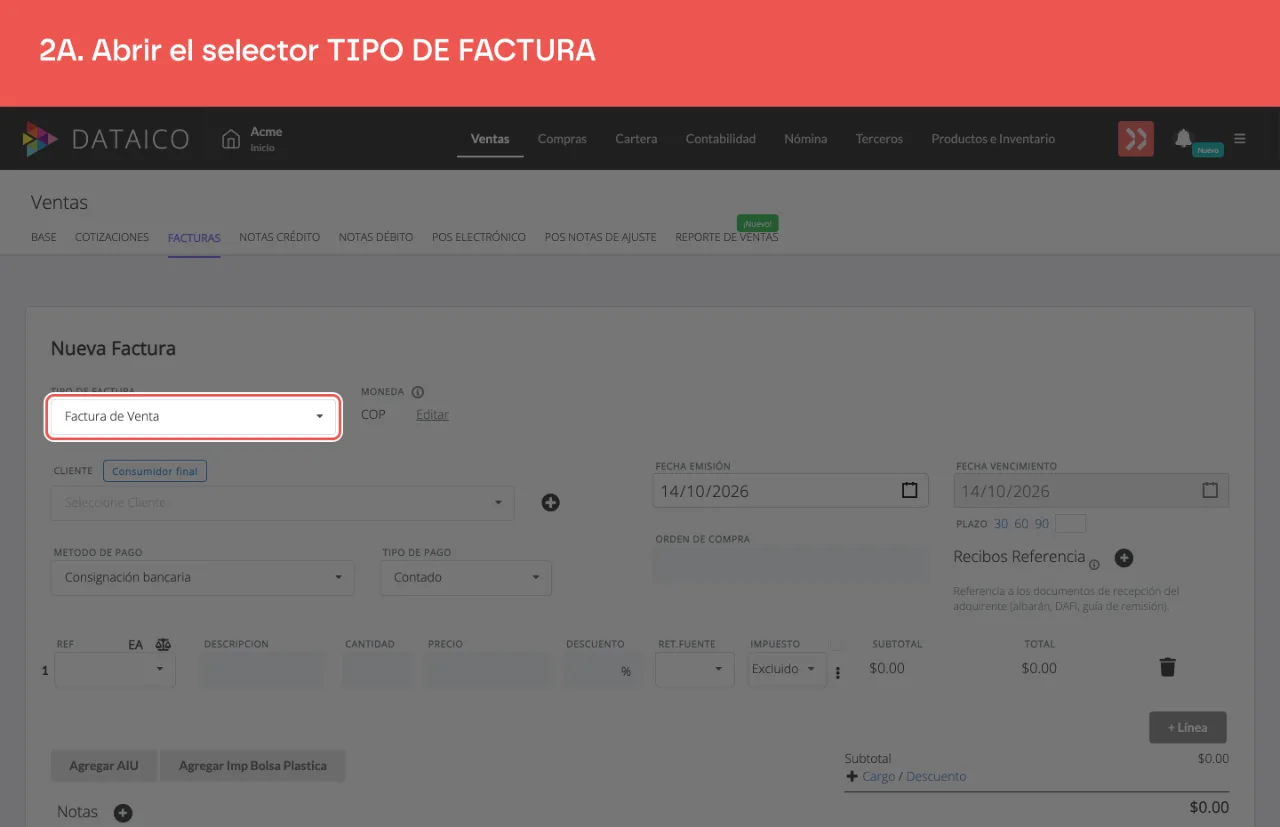Open the notifications bell icon

[1184, 138]
